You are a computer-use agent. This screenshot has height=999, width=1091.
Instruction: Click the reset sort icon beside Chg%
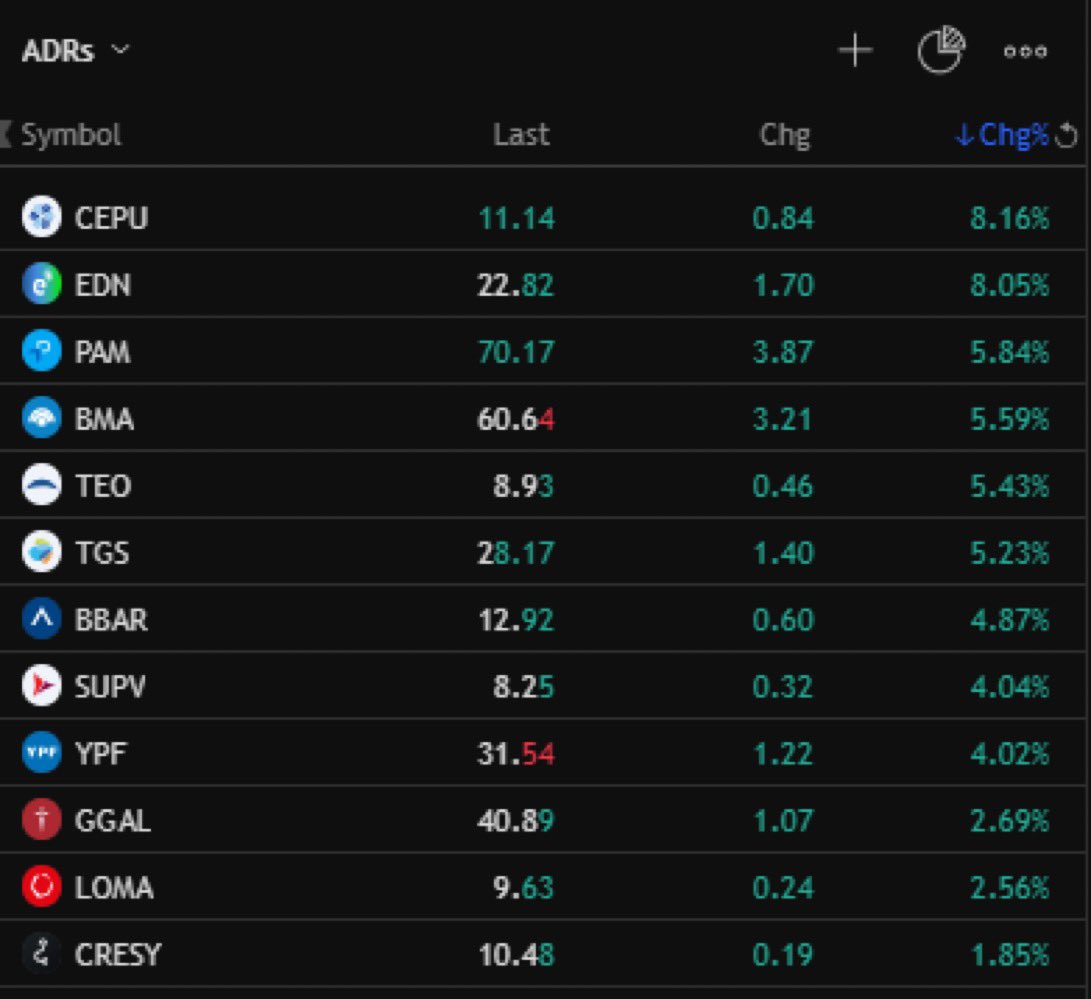tap(1066, 135)
